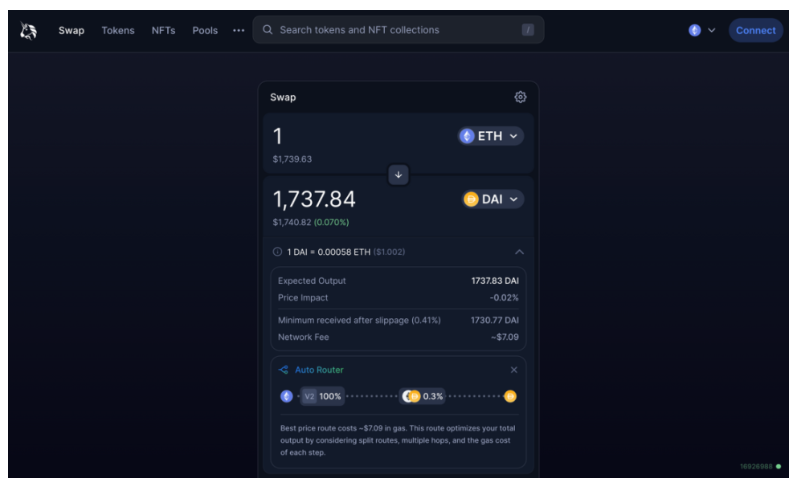Open swap settings gear icon
This screenshot has height=481, width=795.
click(x=520, y=97)
